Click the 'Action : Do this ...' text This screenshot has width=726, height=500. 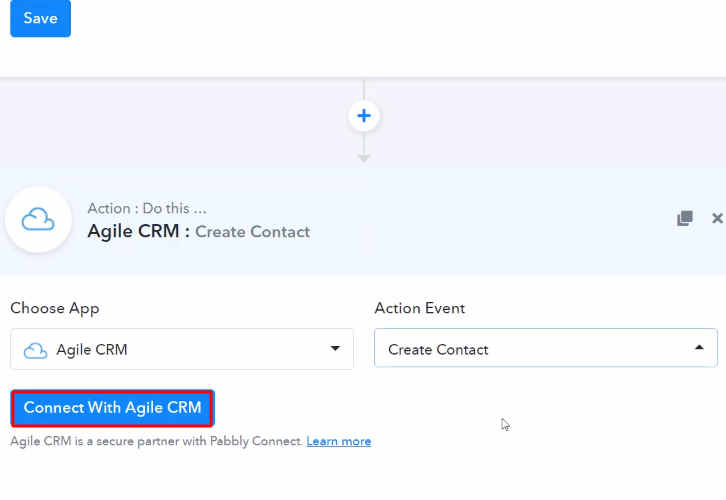pyautogui.click(x=147, y=208)
